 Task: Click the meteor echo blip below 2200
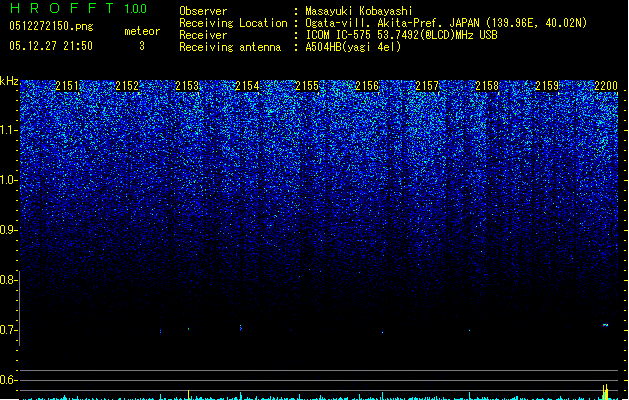(x=606, y=325)
